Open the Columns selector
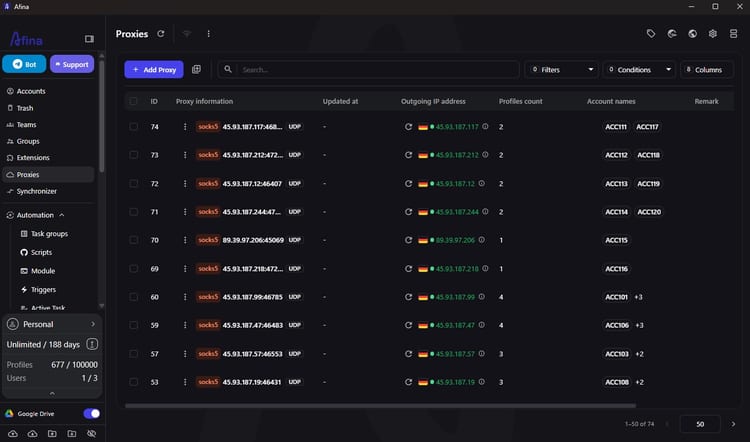Viewport: 750px width, 442px height. (x=706, y=69)
